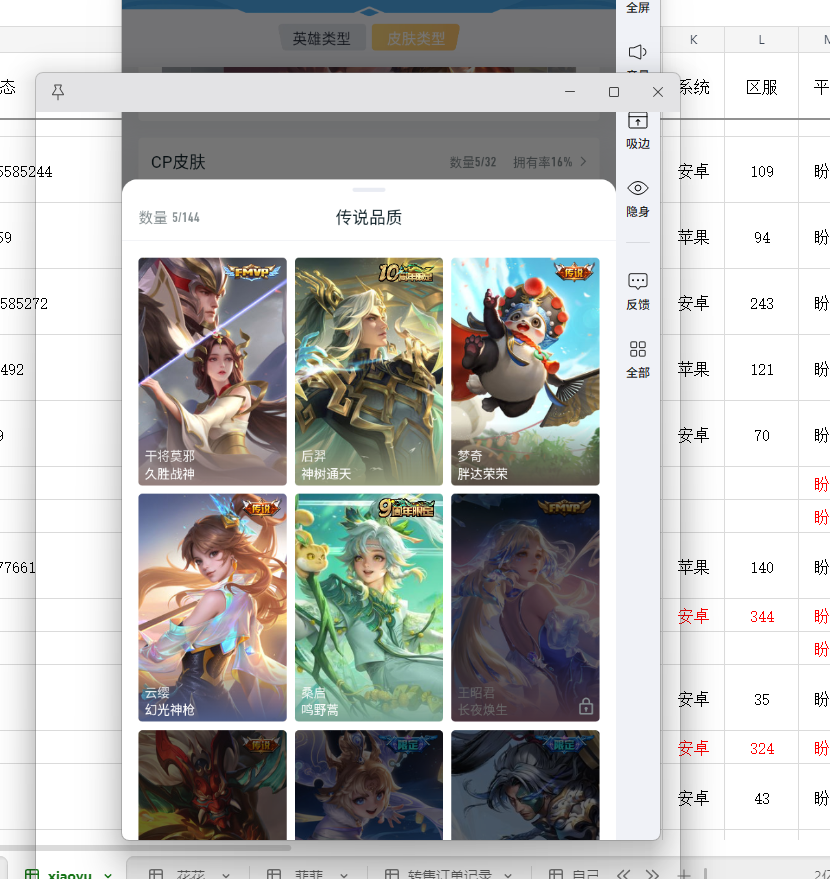Click the FMVP badge on 王昭君 card
The height and width of the screenshot is (879, 830).
(564, 507)
